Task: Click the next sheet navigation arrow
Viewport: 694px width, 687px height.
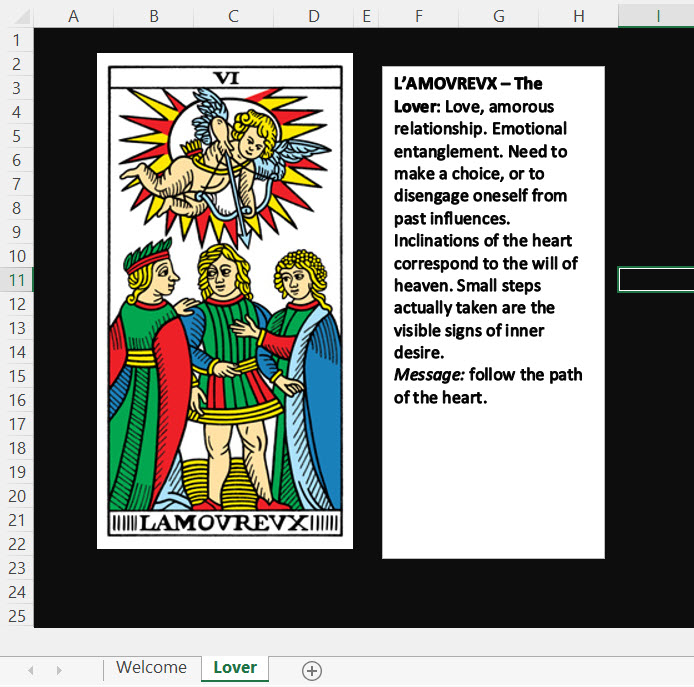Action: tap(59, 670)
